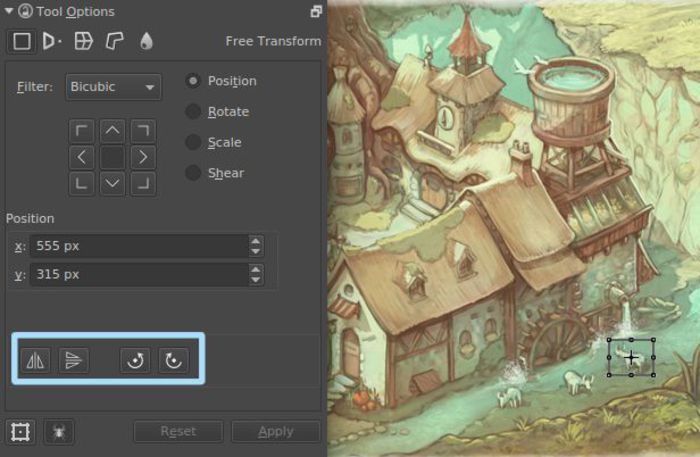This screenshot has width=700, height=457.
Task: Decrease the x position value
Action: pyautogui.click(x=255, y=251)
